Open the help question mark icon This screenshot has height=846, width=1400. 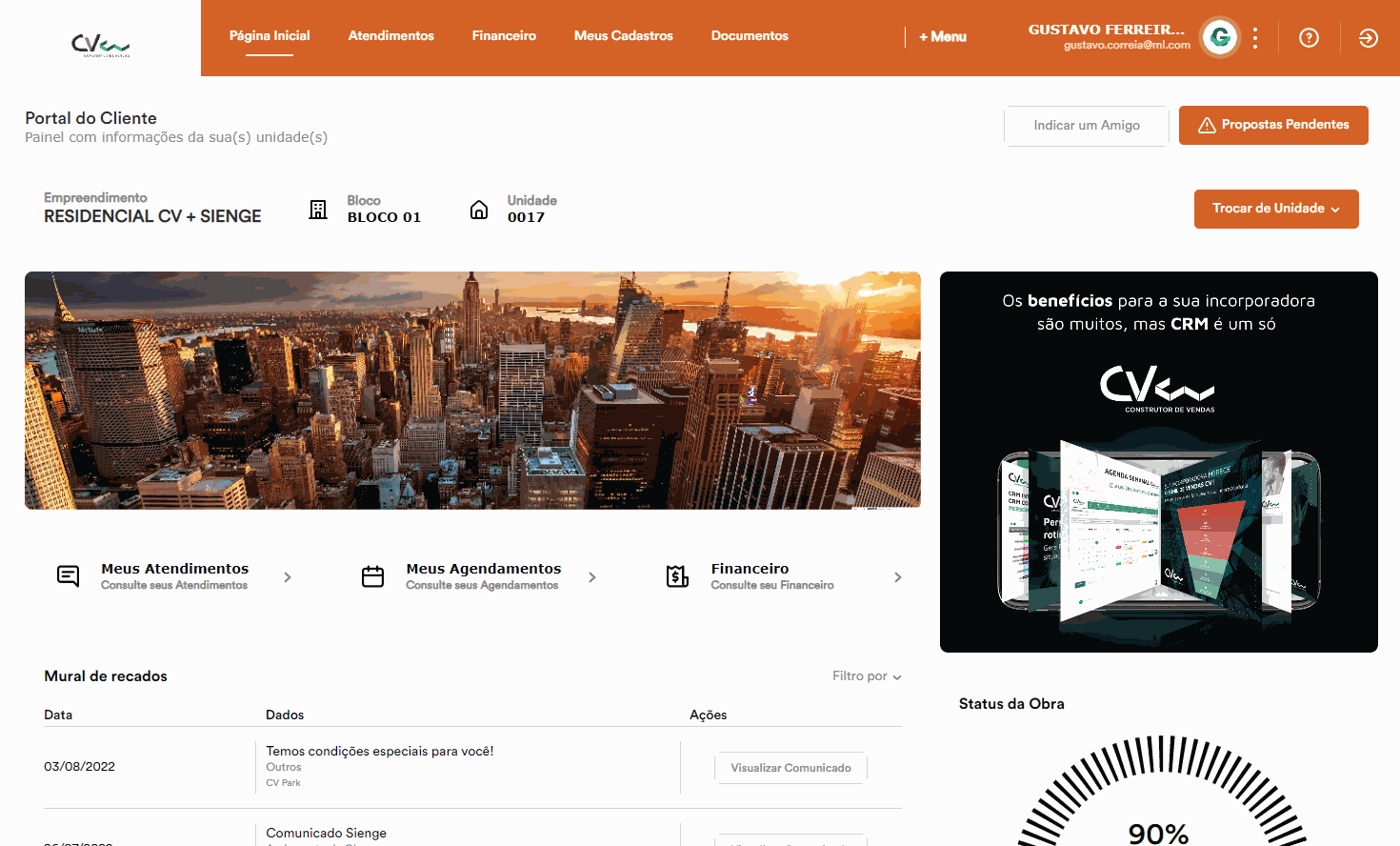coord(1309,38)
